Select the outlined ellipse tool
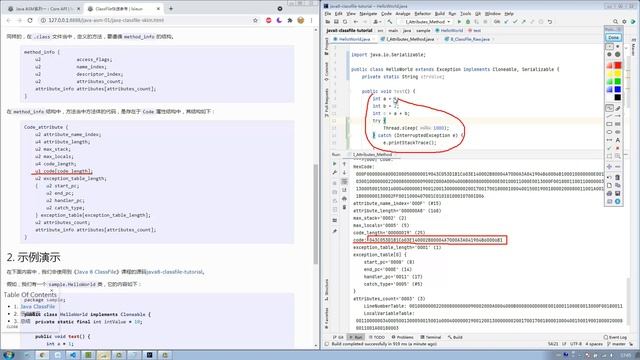 (609, 132)
